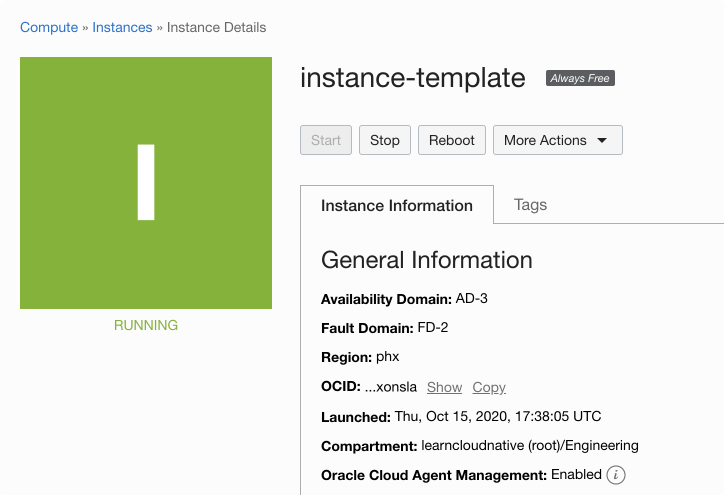Image resolution: width=724 pixels, height=495 pixels.
Task: Reboot the instance with the Reboot button
Action: tap(452, 140)
